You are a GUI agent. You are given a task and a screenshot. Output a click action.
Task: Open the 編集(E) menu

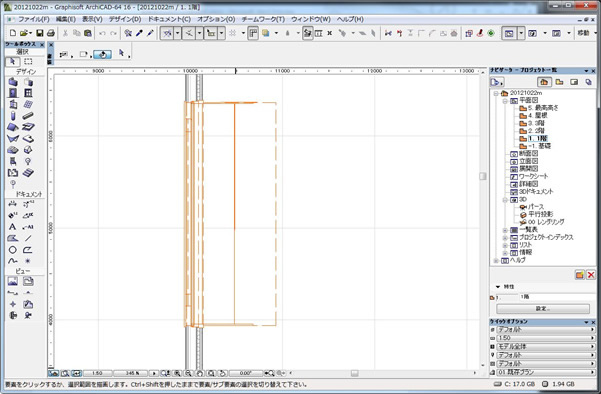coord(66,19)
